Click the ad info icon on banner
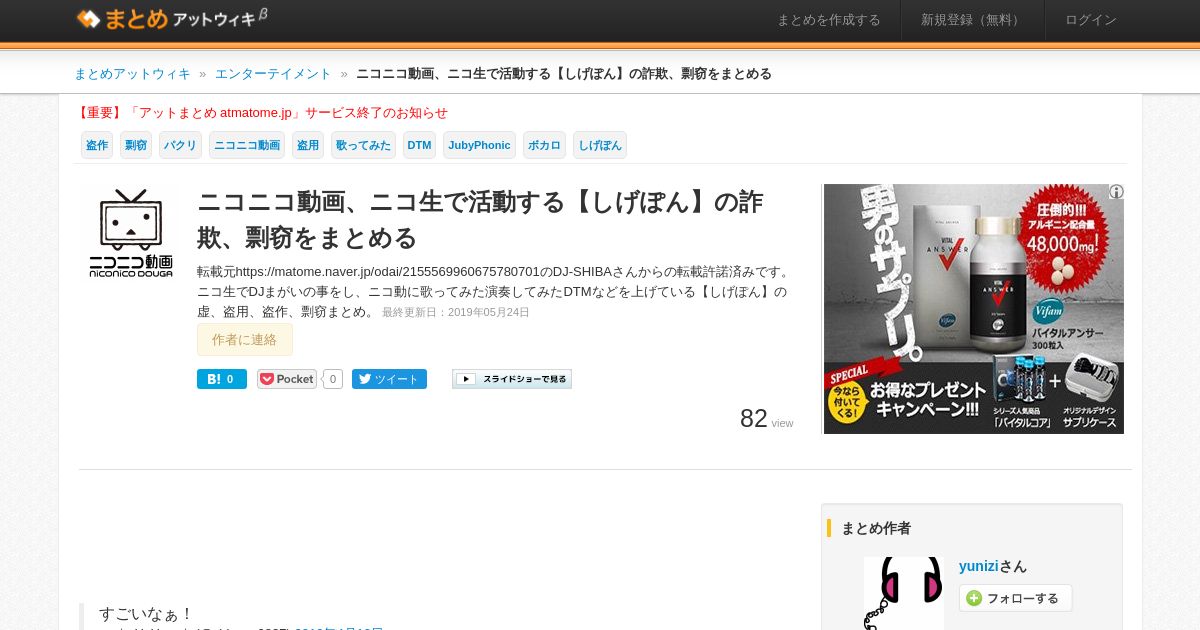Screen dimensions: 1200x630 coord(1116,192)
